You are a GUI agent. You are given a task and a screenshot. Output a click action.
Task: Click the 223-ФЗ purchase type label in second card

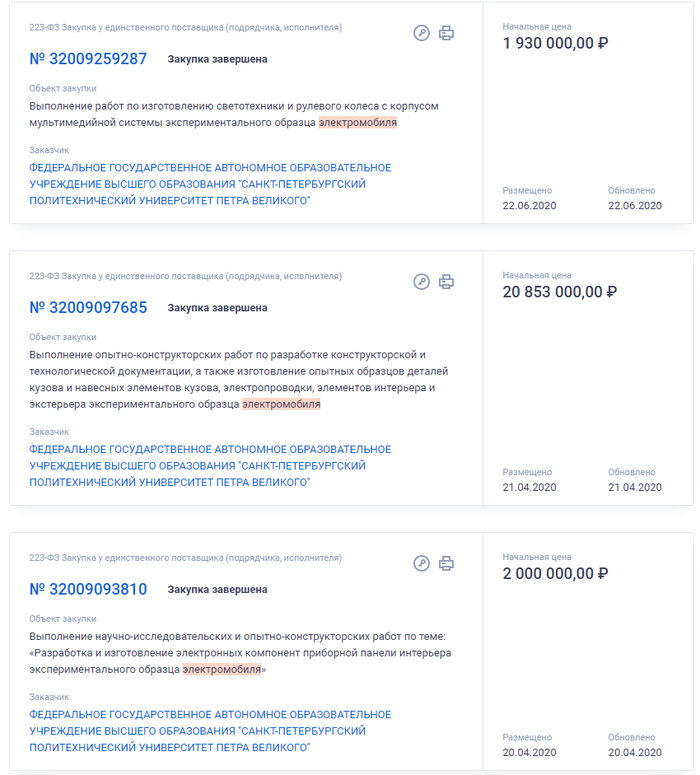click(185, 276)
